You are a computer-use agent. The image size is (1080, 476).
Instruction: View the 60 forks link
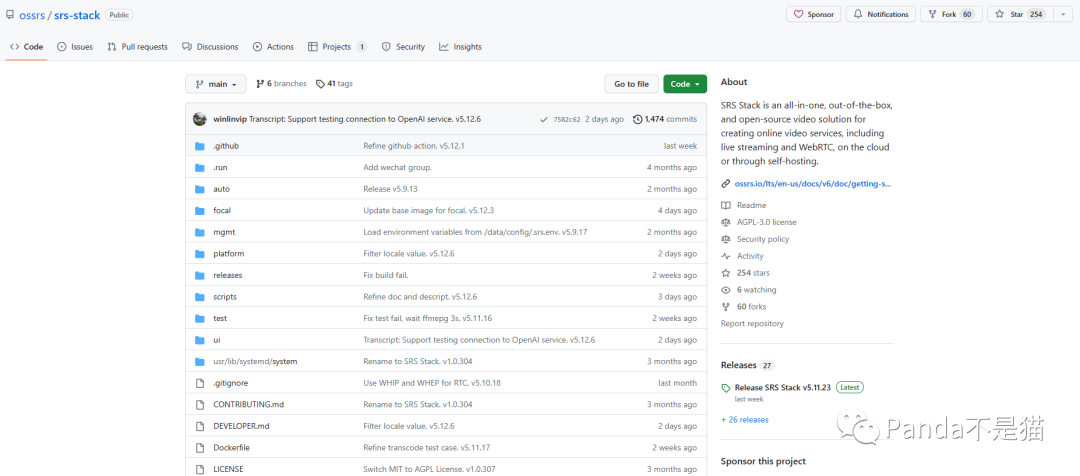pyautogui.click(x=751, y=307)
